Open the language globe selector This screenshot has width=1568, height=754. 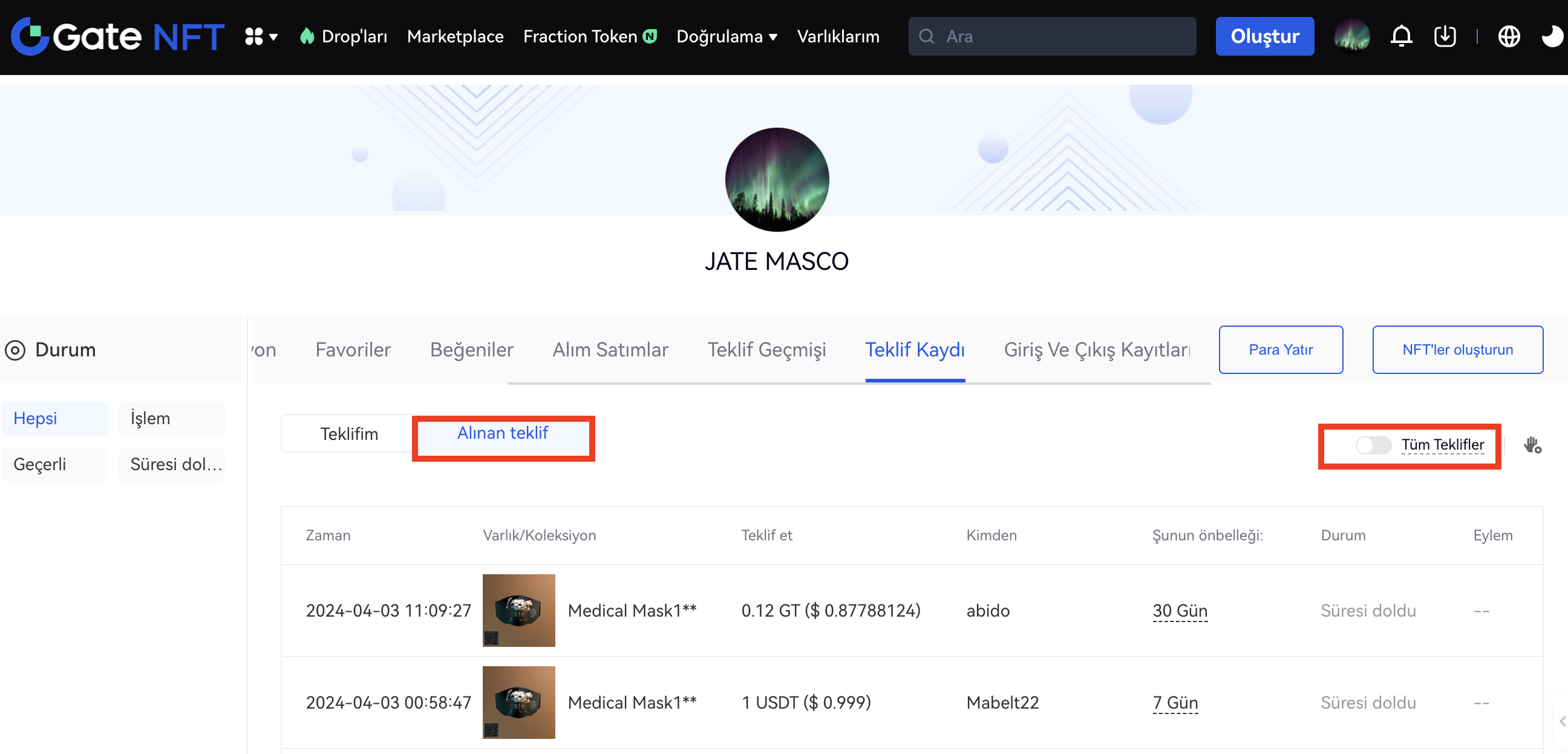[x=1508, y=36]
